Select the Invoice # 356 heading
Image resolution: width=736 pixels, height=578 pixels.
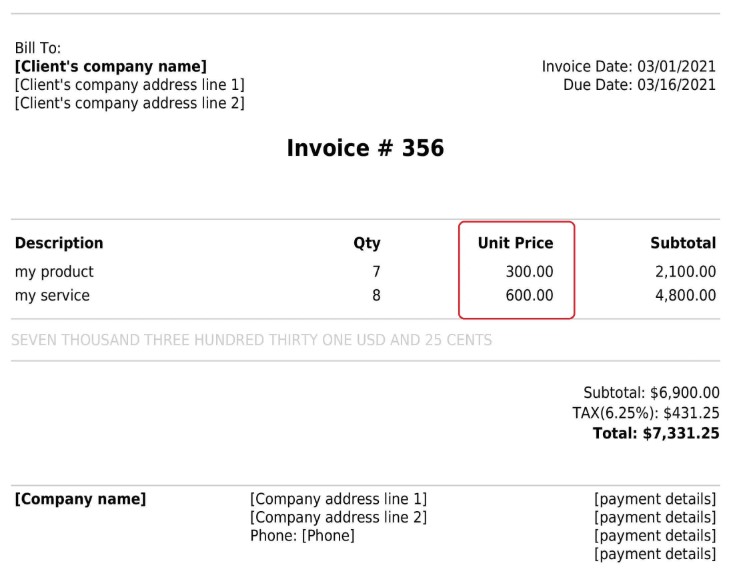click(365, 149)
